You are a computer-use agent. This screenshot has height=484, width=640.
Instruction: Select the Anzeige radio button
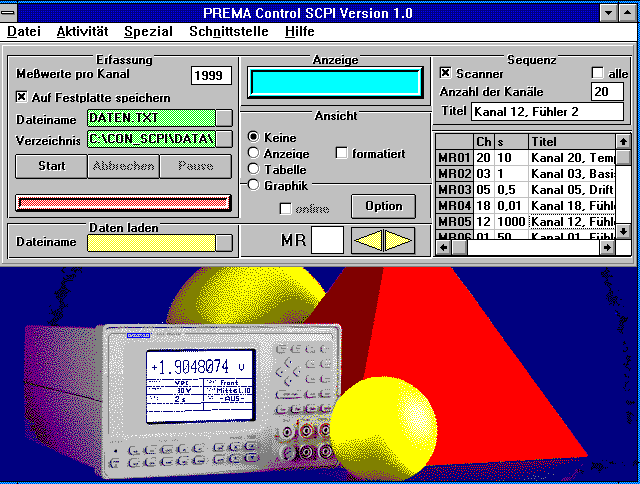[x=253, y=153]
